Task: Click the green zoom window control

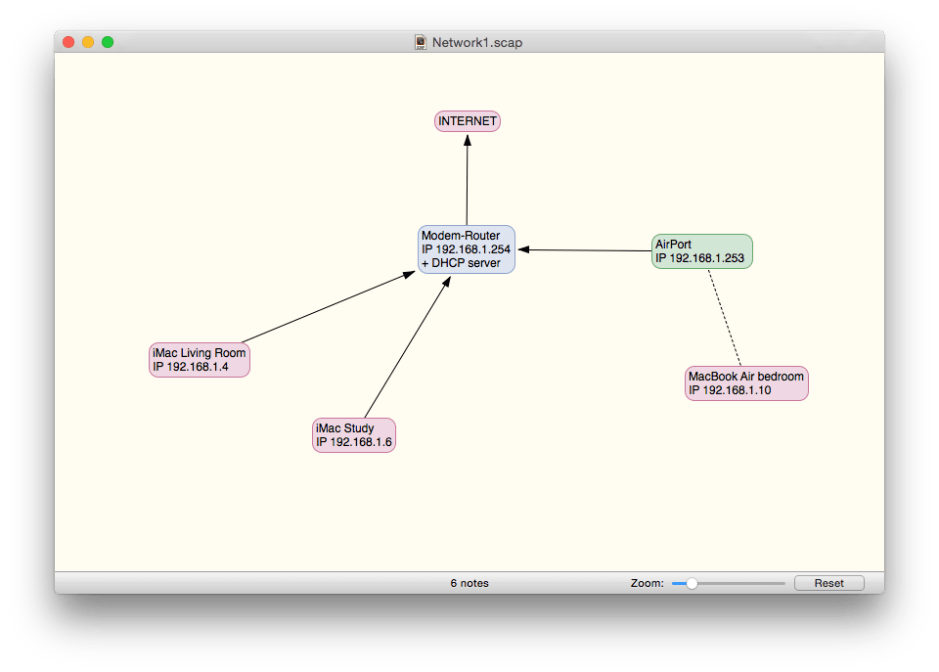Action: coord(106,42)
